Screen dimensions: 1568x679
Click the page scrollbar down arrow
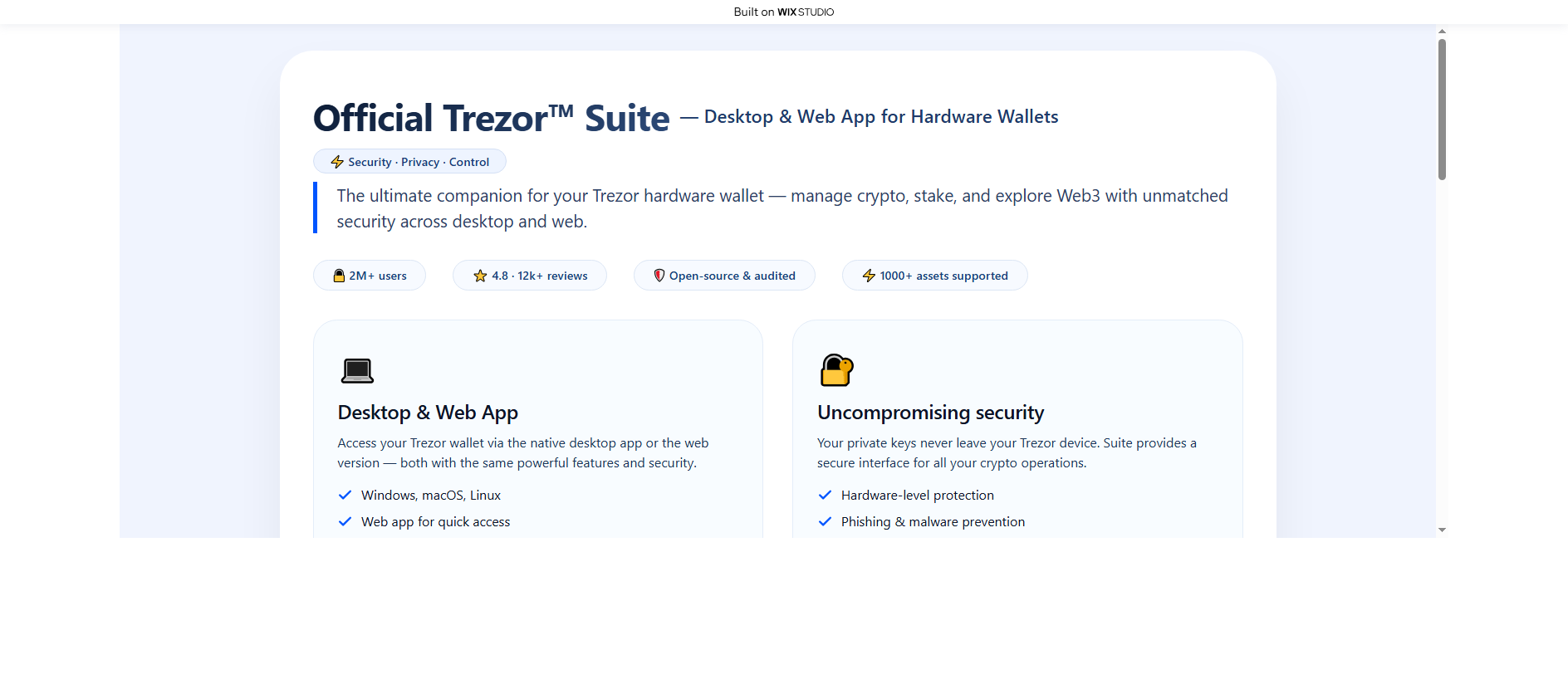tap(1442, 530)
